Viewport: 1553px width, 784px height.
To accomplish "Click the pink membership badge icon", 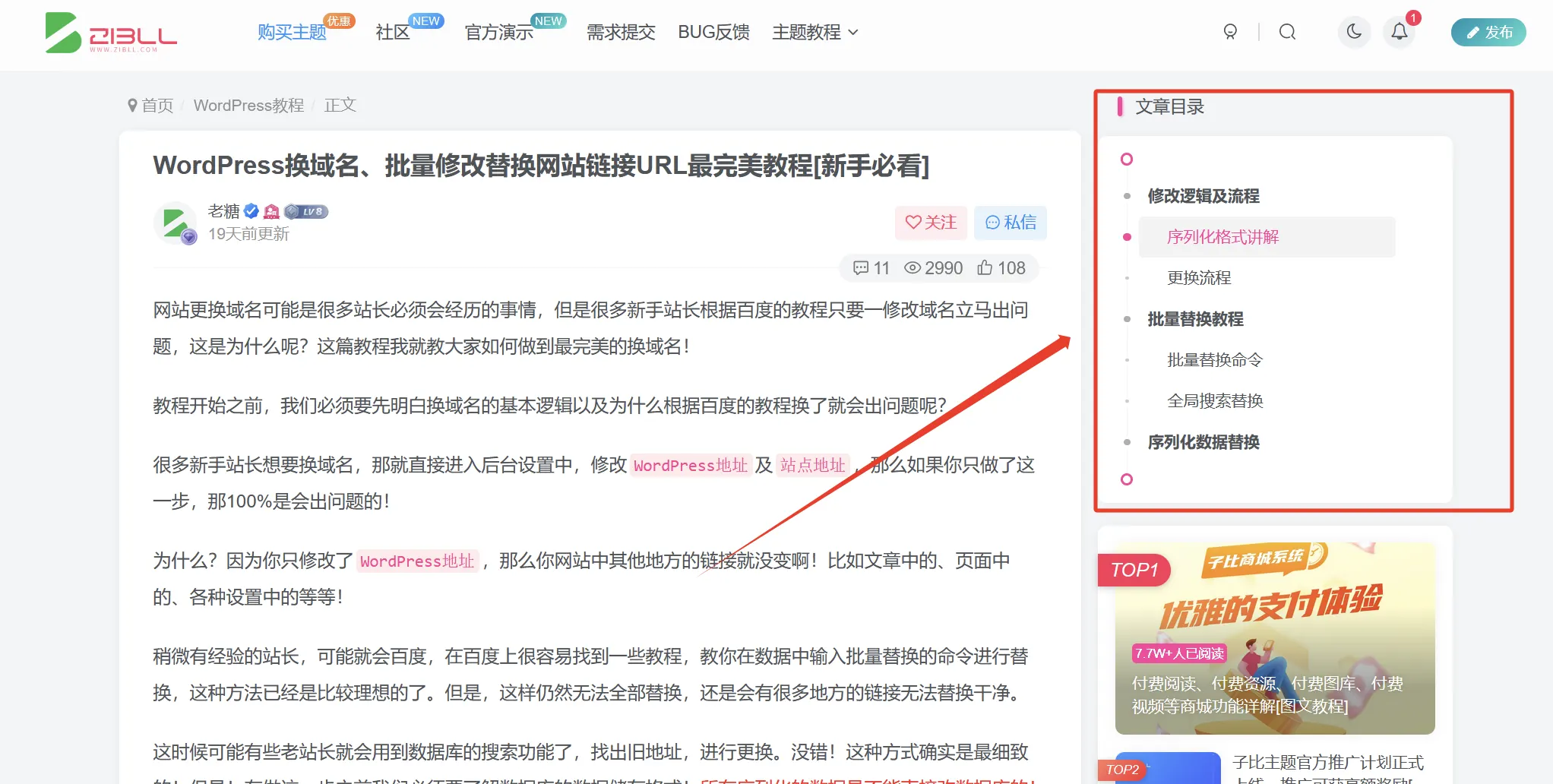I will coord(271,211).
